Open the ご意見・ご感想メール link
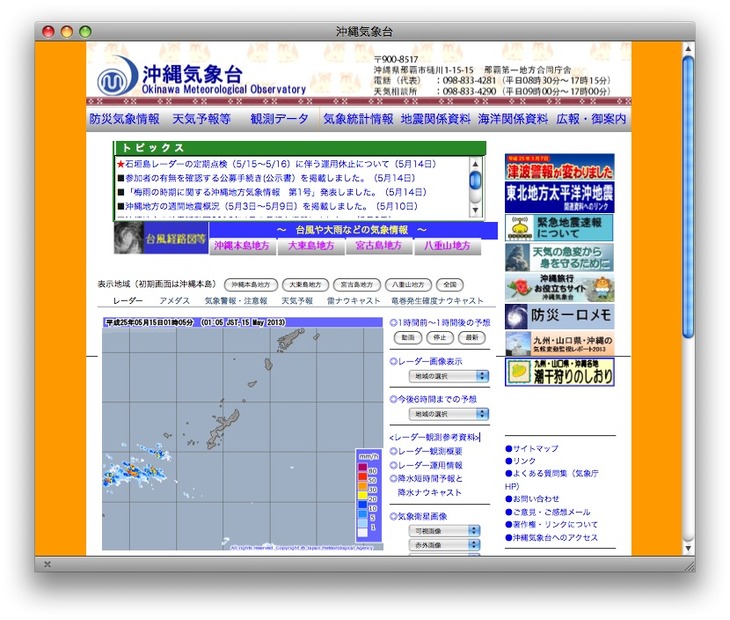This screenshot has height=620, width=730. pos(548,512)
